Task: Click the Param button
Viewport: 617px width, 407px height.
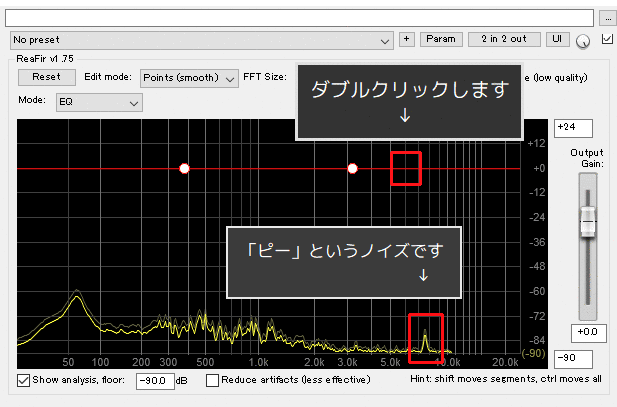Action: (x=440, y=39)
